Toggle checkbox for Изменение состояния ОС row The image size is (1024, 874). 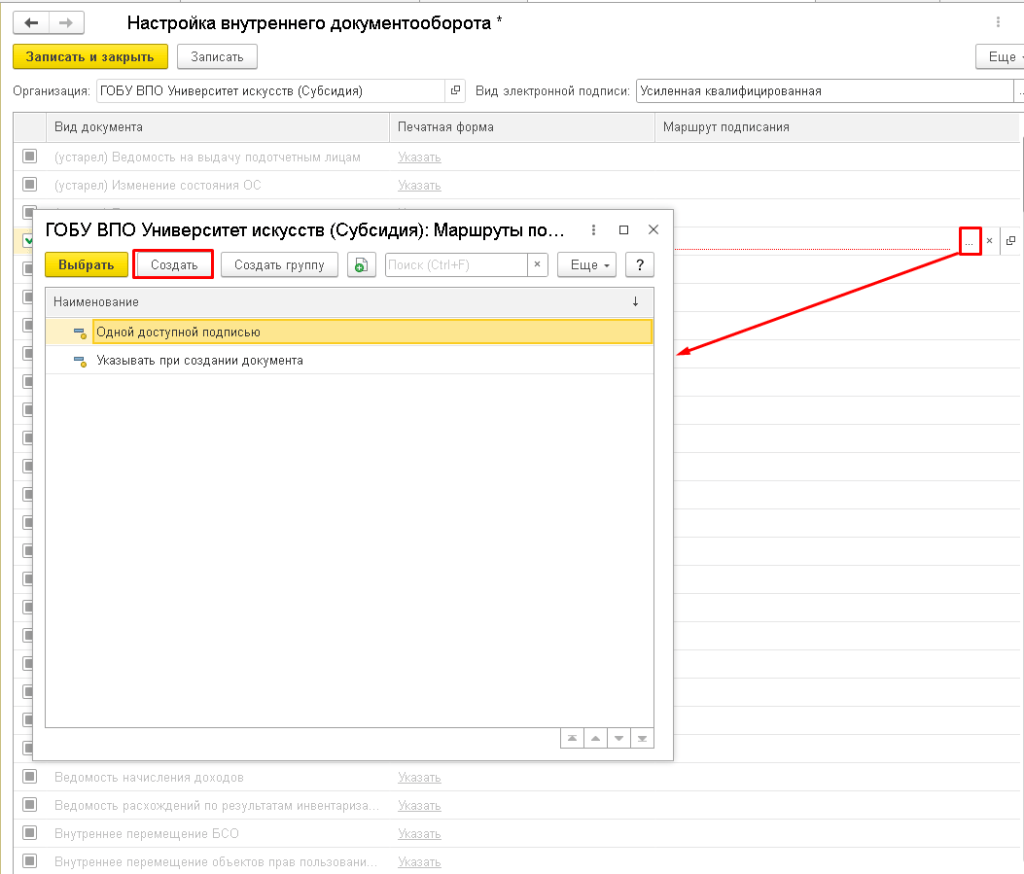(29, 185)
